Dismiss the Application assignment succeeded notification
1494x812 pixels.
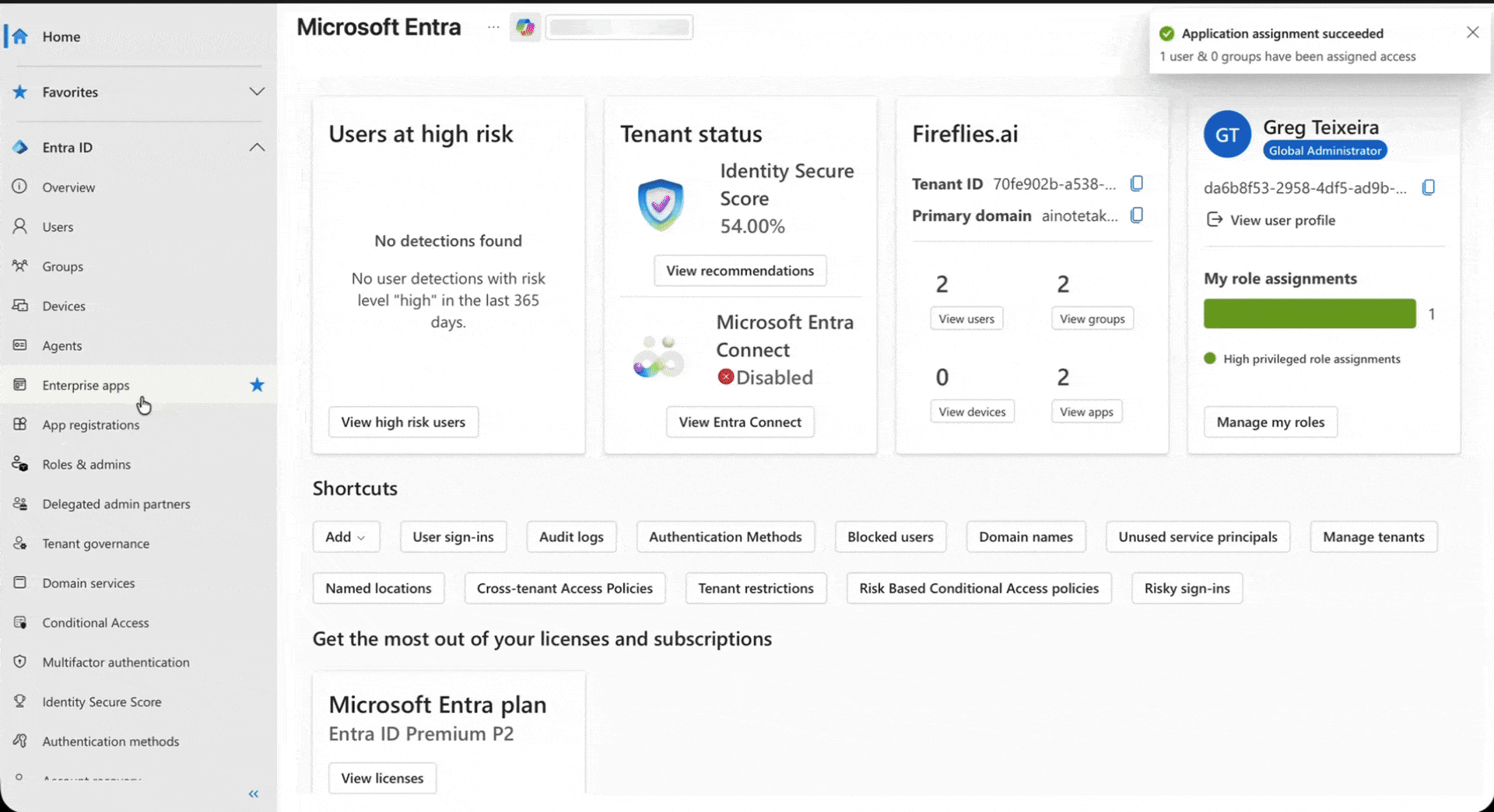1472,33
